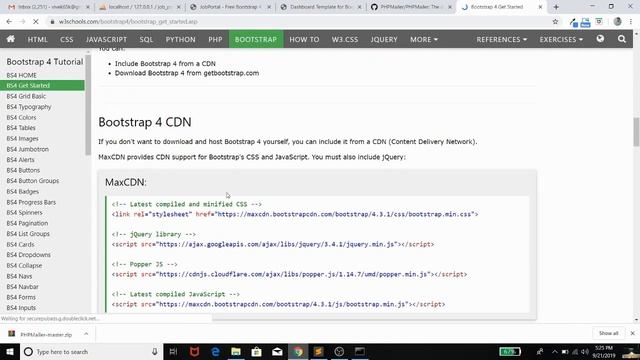640x360 pixels.
Task: Open BS4 Buttons link
Action: tap(23, 170)
